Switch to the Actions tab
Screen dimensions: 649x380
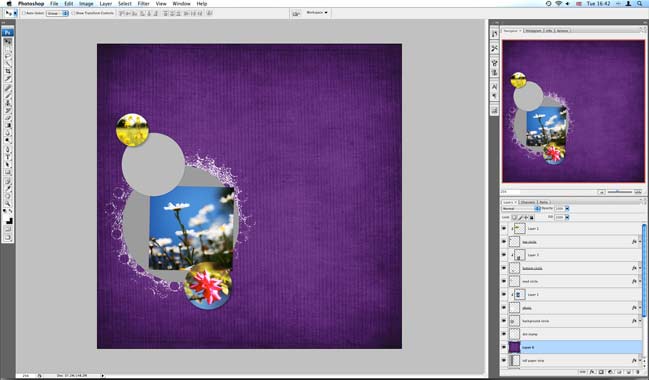pos(562,31)
